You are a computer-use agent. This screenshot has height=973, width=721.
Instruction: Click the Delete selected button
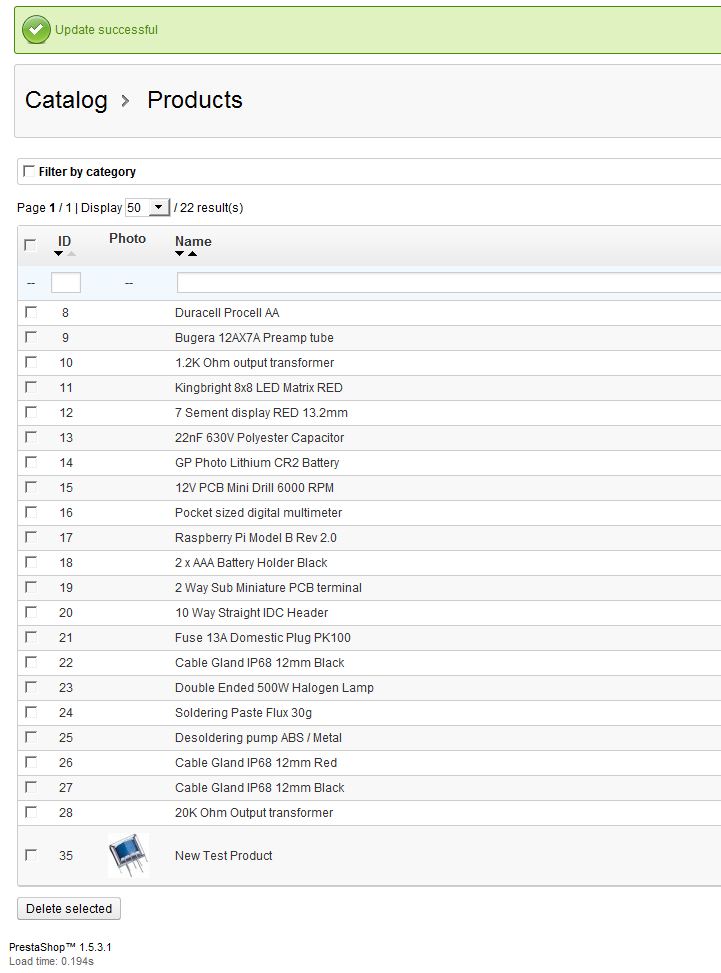click(x=69, y=908)
